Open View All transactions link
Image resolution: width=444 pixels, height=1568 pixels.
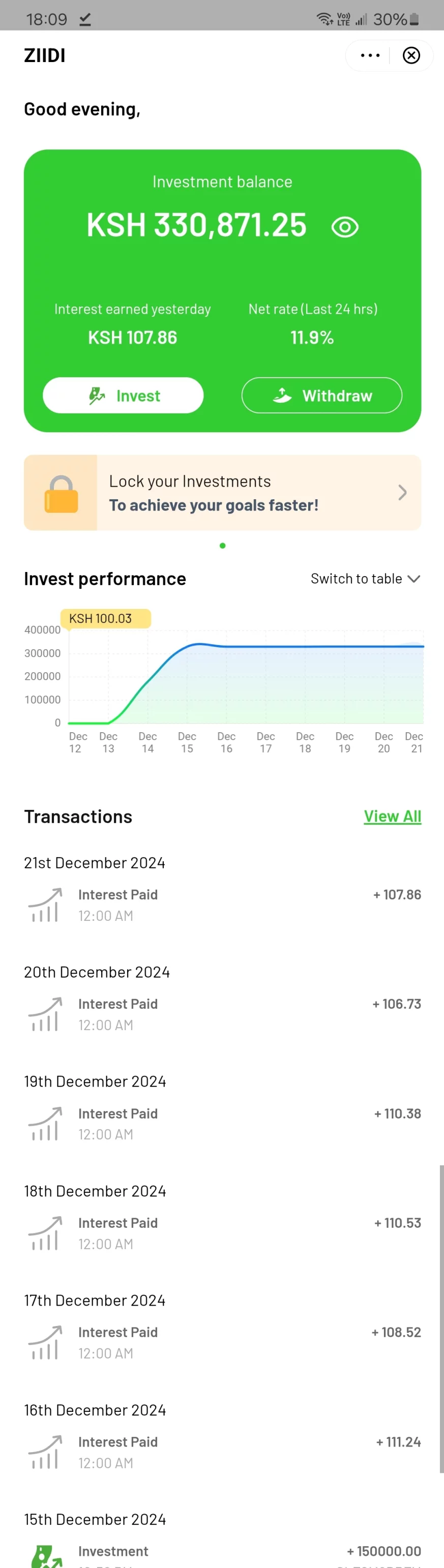[x=392, y=816]
